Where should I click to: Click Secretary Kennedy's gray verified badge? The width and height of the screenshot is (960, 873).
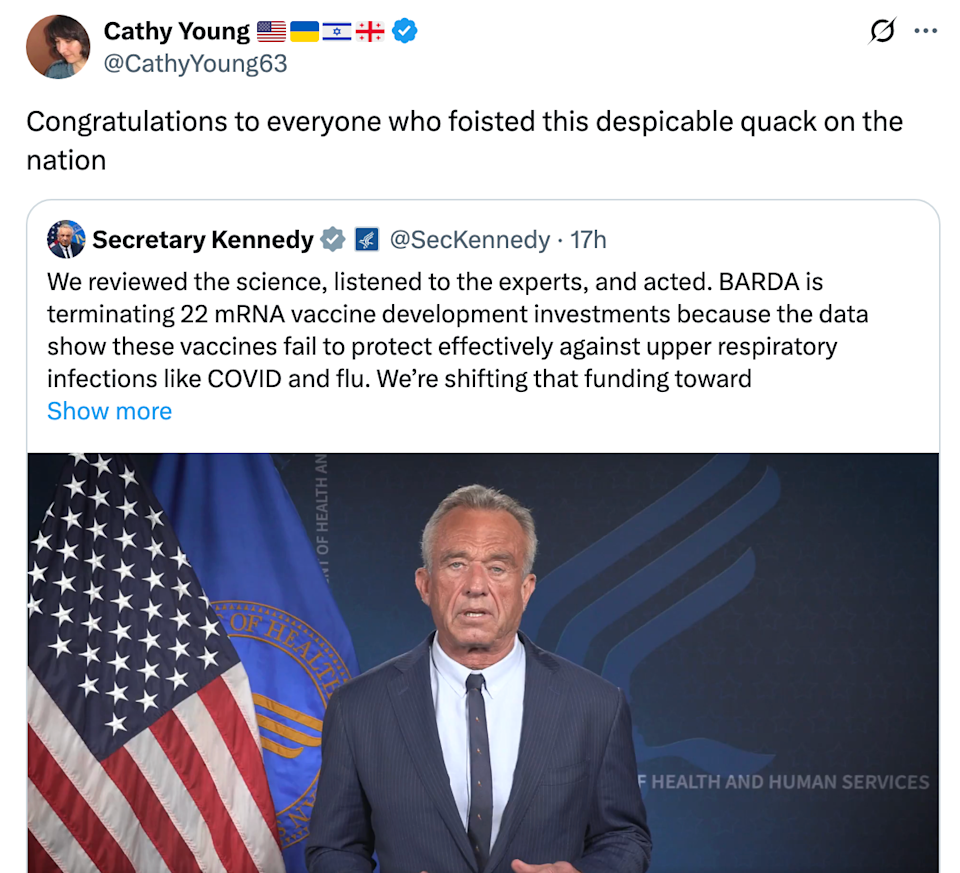[x=332, y=240]
